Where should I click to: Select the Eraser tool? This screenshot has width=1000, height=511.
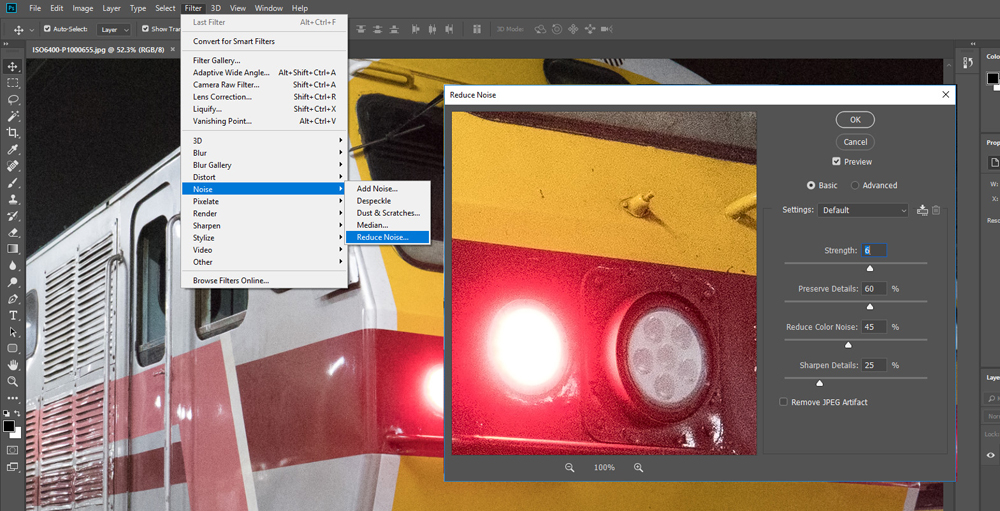12,232
